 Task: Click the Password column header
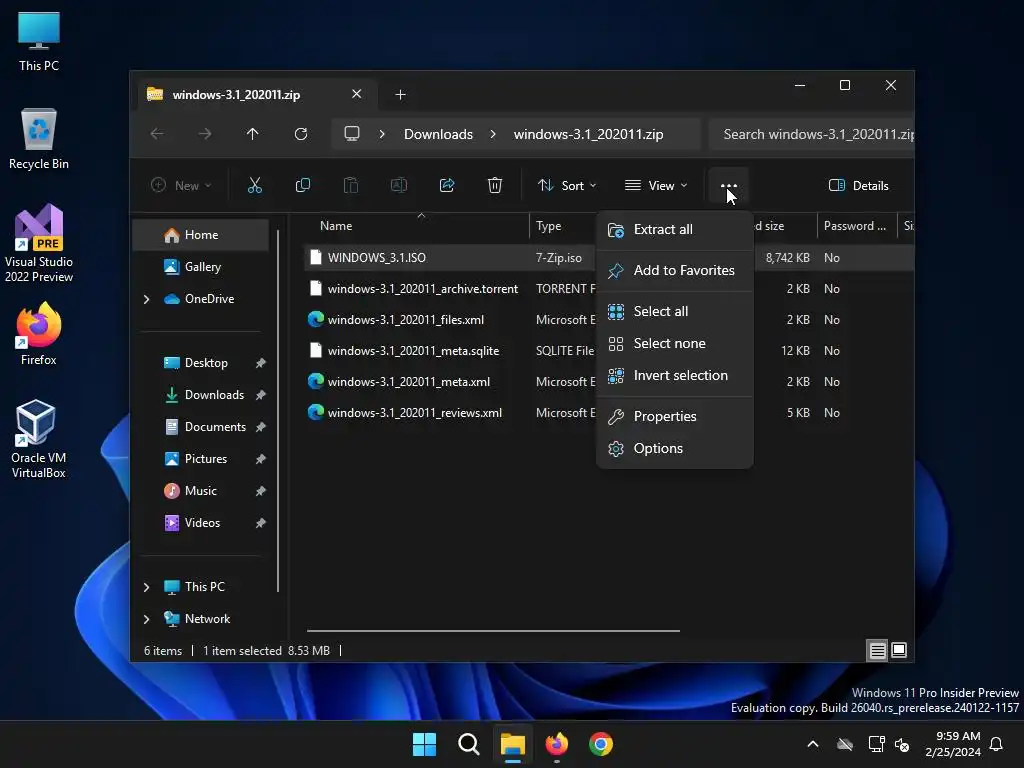pos(856,226)
